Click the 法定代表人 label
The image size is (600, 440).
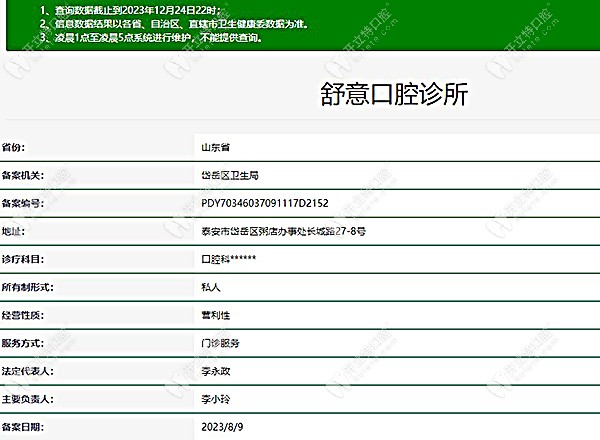click(x=27, y=371)
